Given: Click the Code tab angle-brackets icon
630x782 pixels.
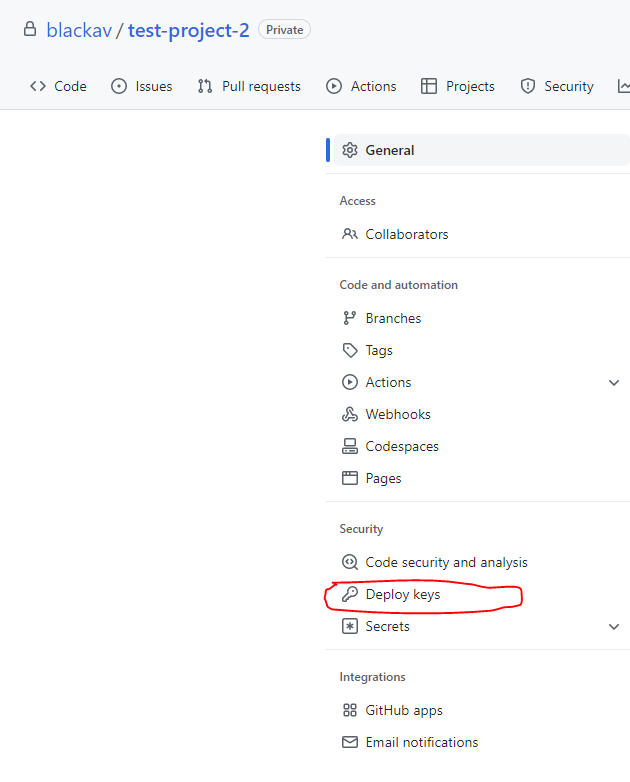Looking at the screenshot, I should pyautogui.click(x=38, y=86).
